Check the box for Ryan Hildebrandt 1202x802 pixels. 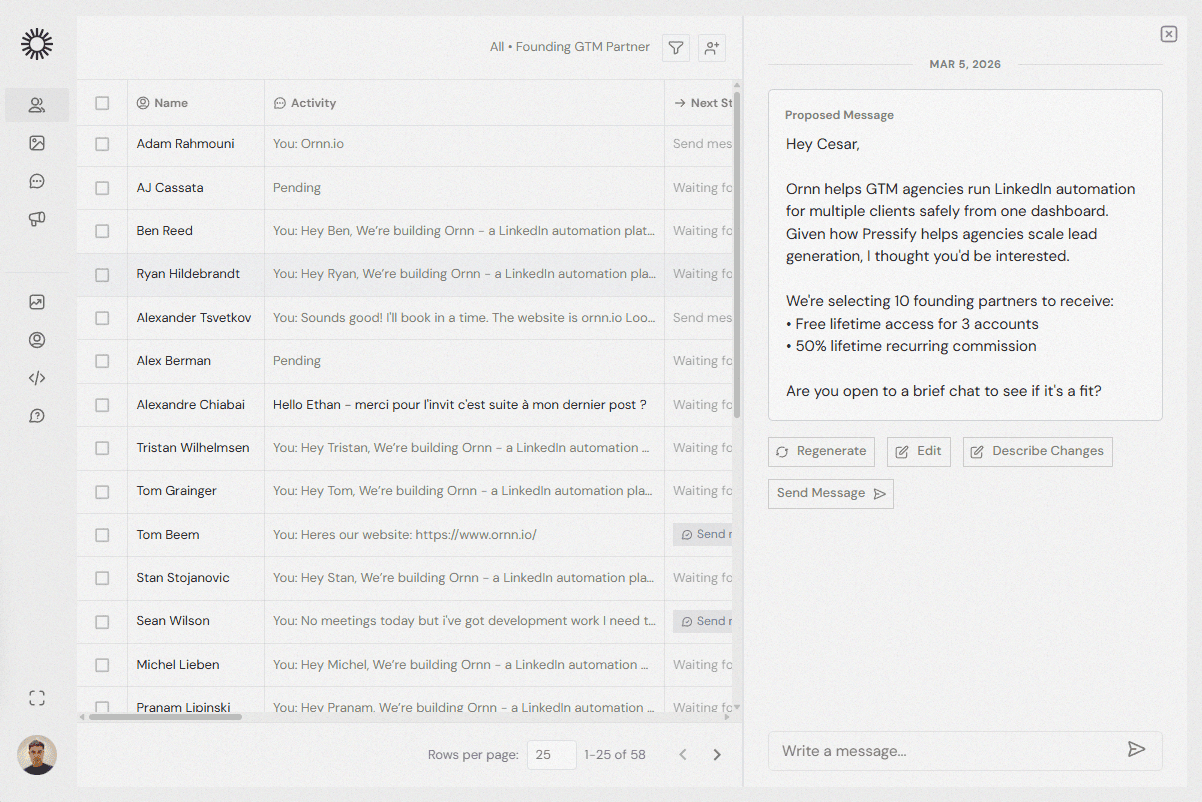click(102, 274)
